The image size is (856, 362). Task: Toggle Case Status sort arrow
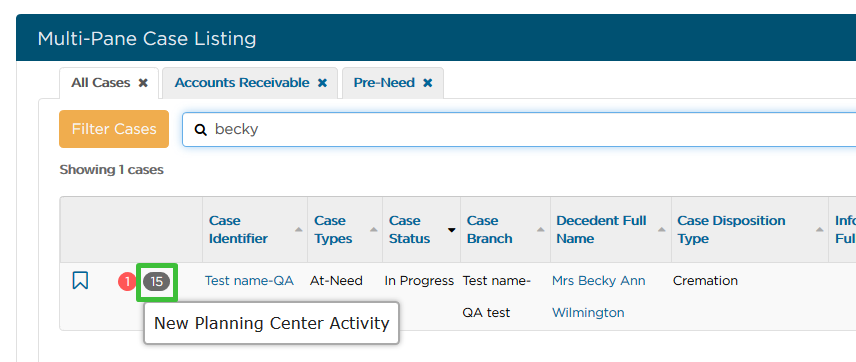[x=451, y=230]
